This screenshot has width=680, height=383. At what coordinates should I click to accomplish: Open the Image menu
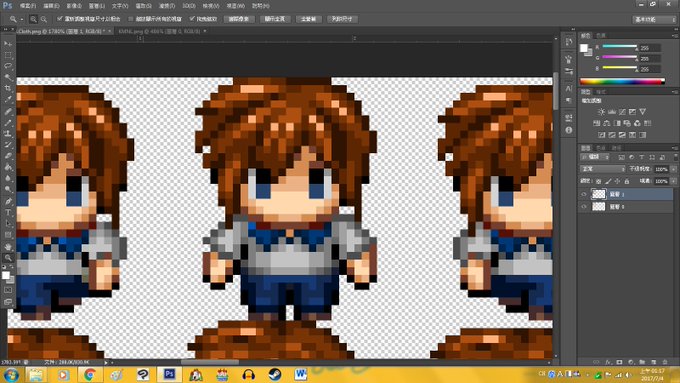[74, 6]
